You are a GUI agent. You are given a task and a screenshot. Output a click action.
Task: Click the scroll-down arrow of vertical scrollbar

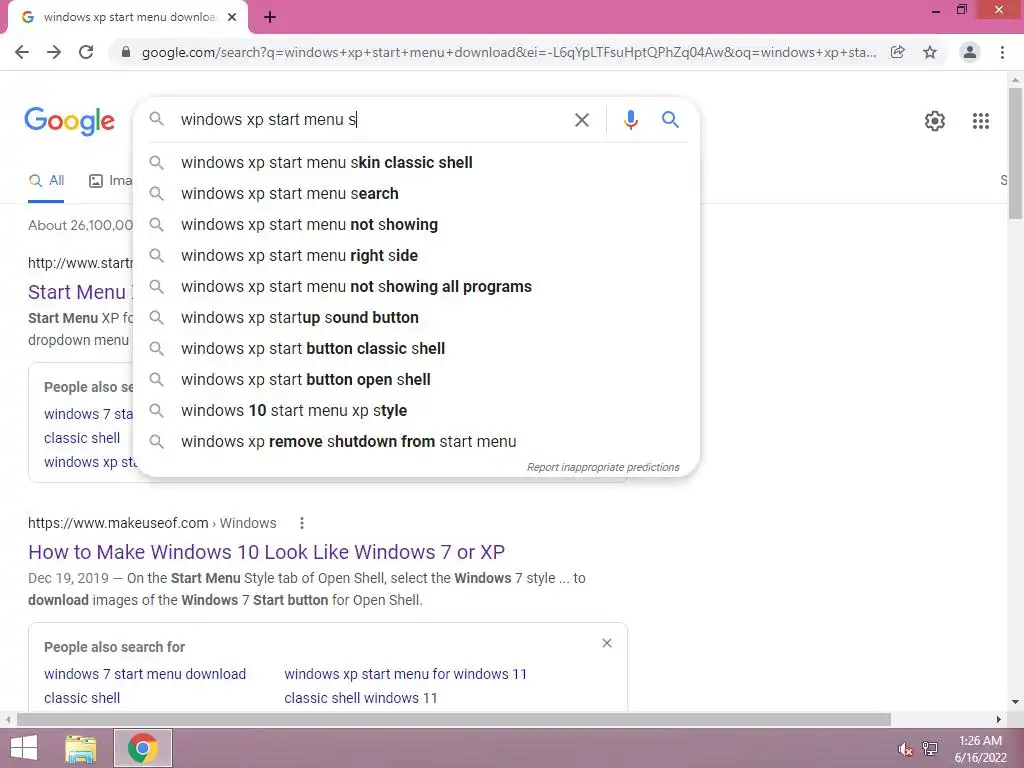point(1015,703)
